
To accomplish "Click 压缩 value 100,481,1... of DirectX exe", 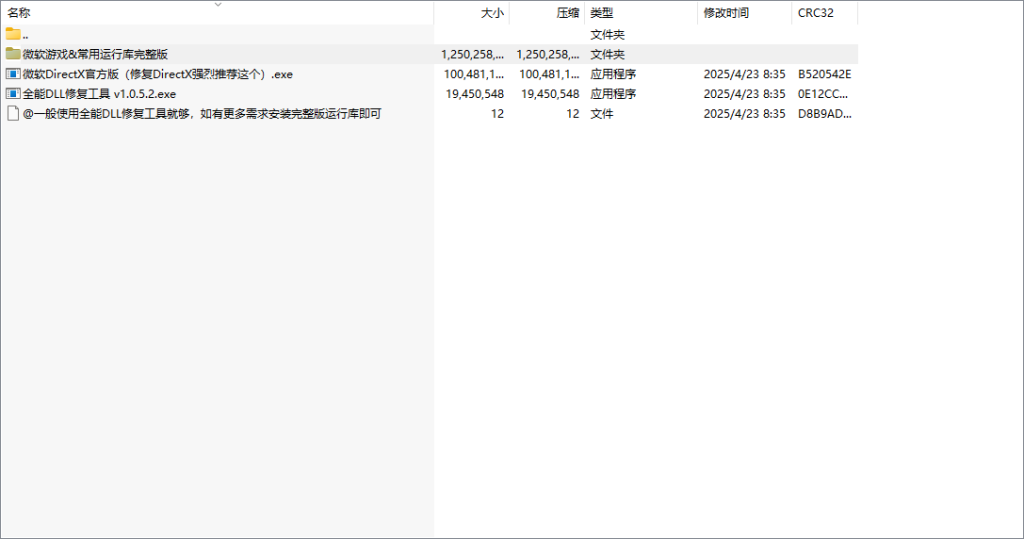I will click(x=549, y=74).
